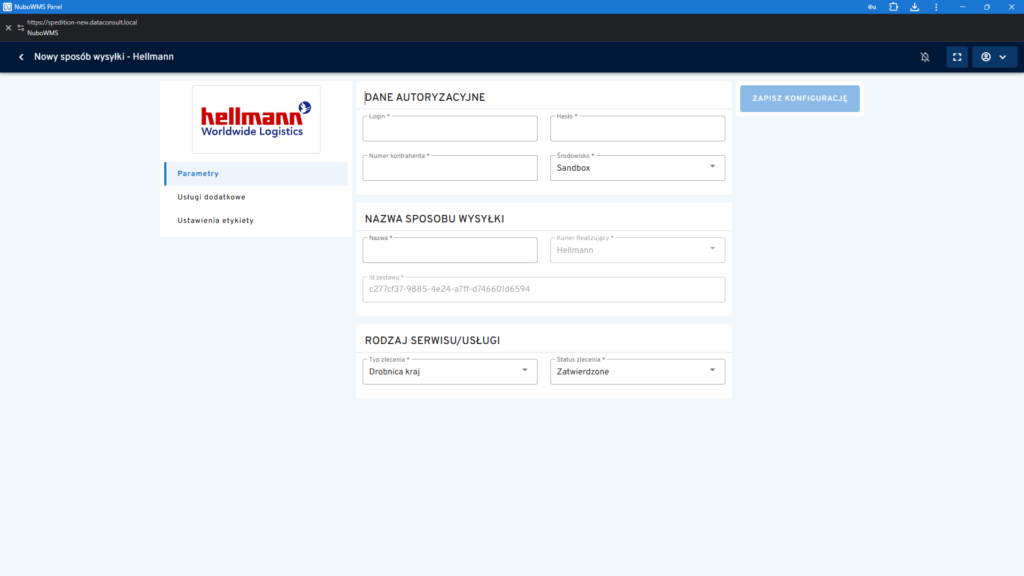Click the password manager key icon
The height and width of the screenshot is (576, 1024).
[871, 7]
